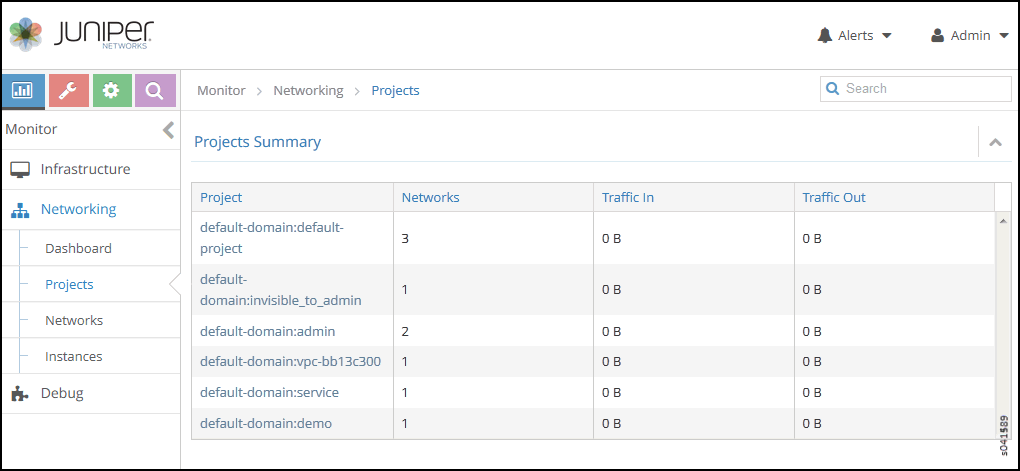Image resolution: width=1020 pixels, height=471 pixels.
Task: Open the Admin user dropdown arrow
Action: [1004, 36]
